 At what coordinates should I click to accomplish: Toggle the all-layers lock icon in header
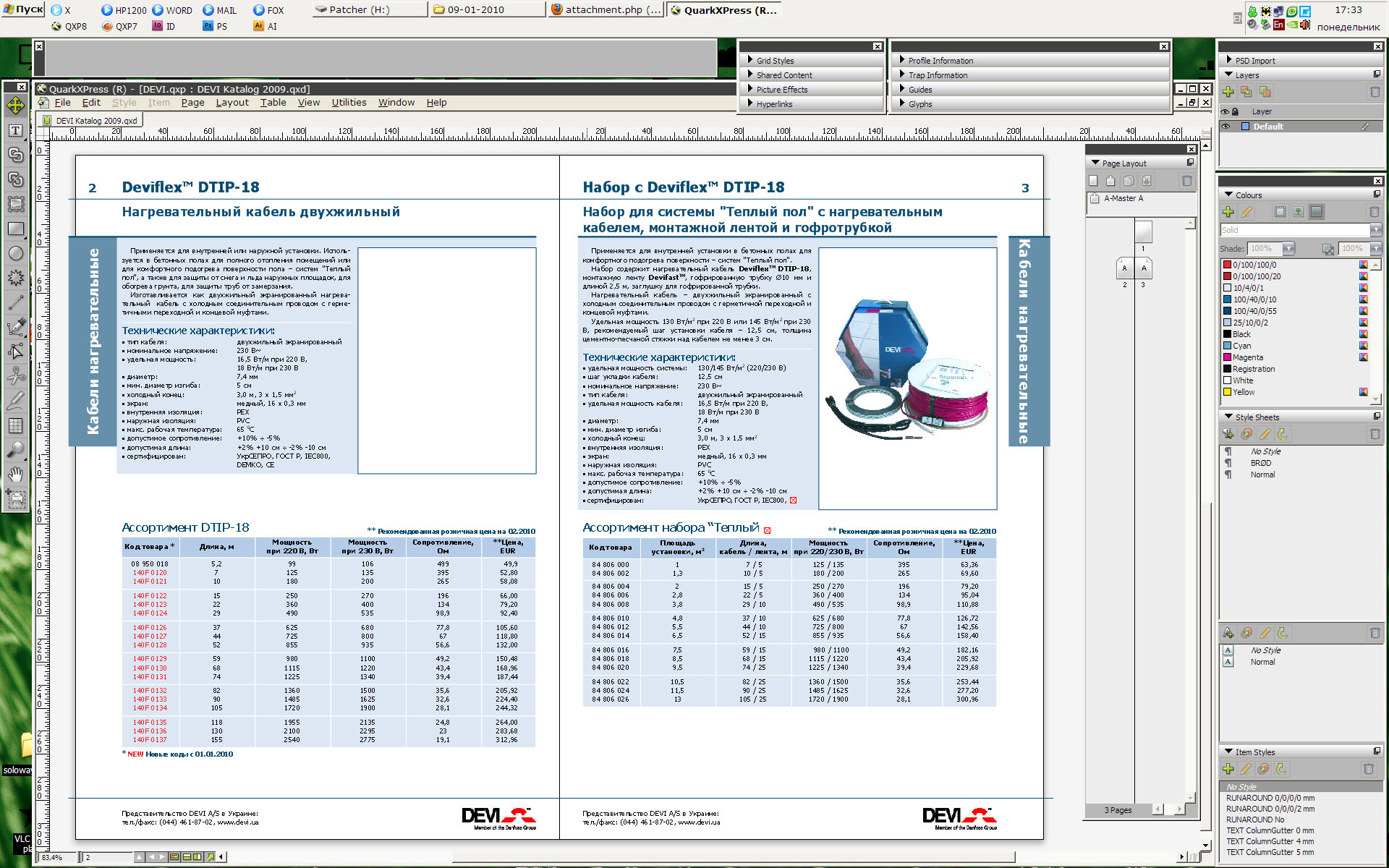[1236, 111]
